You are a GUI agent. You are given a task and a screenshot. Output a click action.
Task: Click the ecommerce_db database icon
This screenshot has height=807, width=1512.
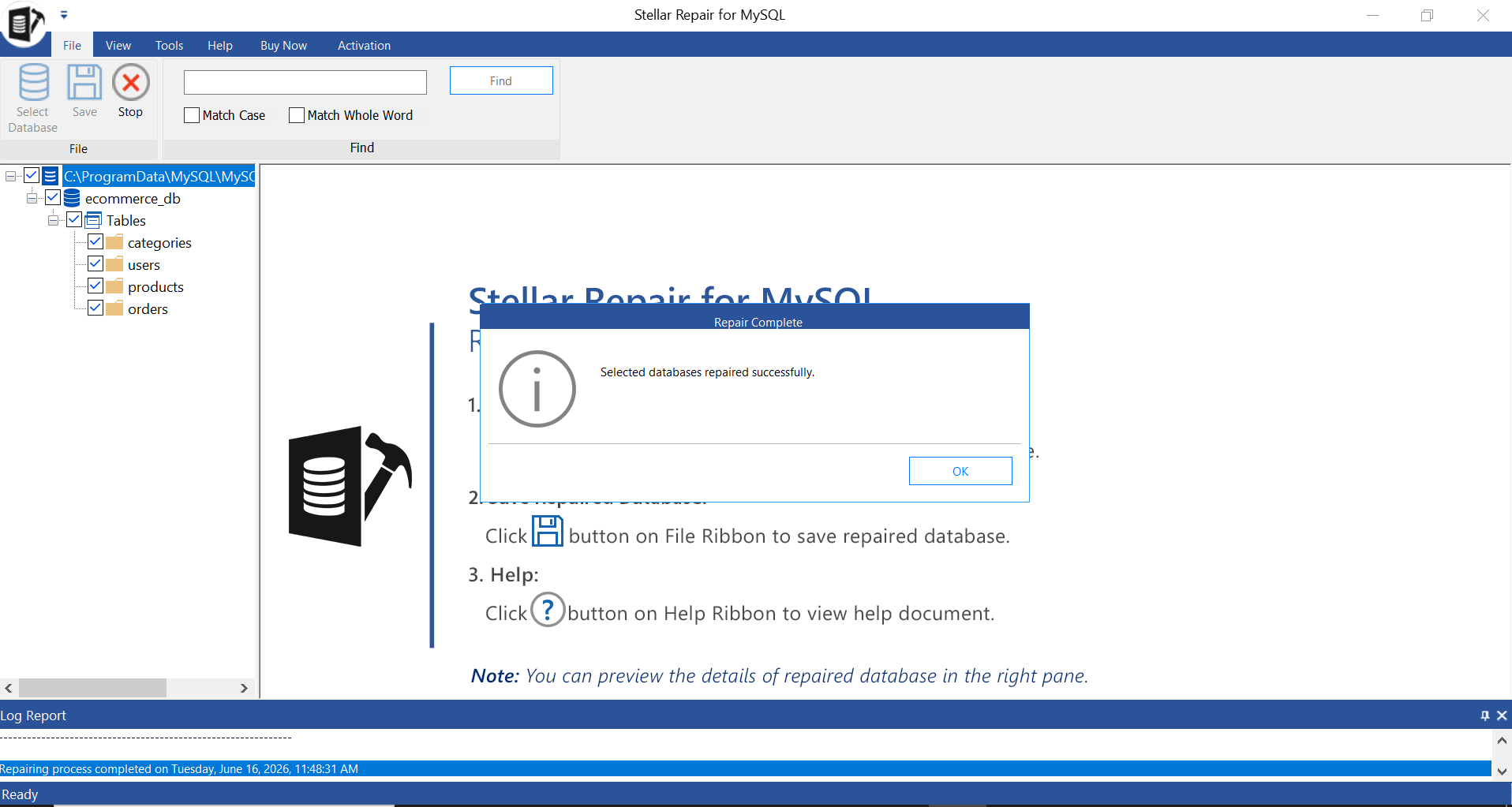[x=72, y=198]
